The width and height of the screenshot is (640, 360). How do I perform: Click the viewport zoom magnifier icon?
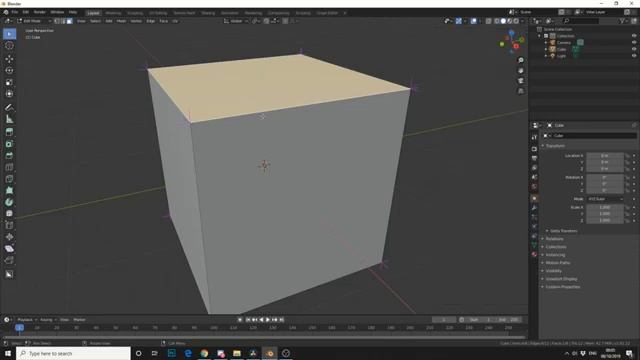[x=521, y=60]
